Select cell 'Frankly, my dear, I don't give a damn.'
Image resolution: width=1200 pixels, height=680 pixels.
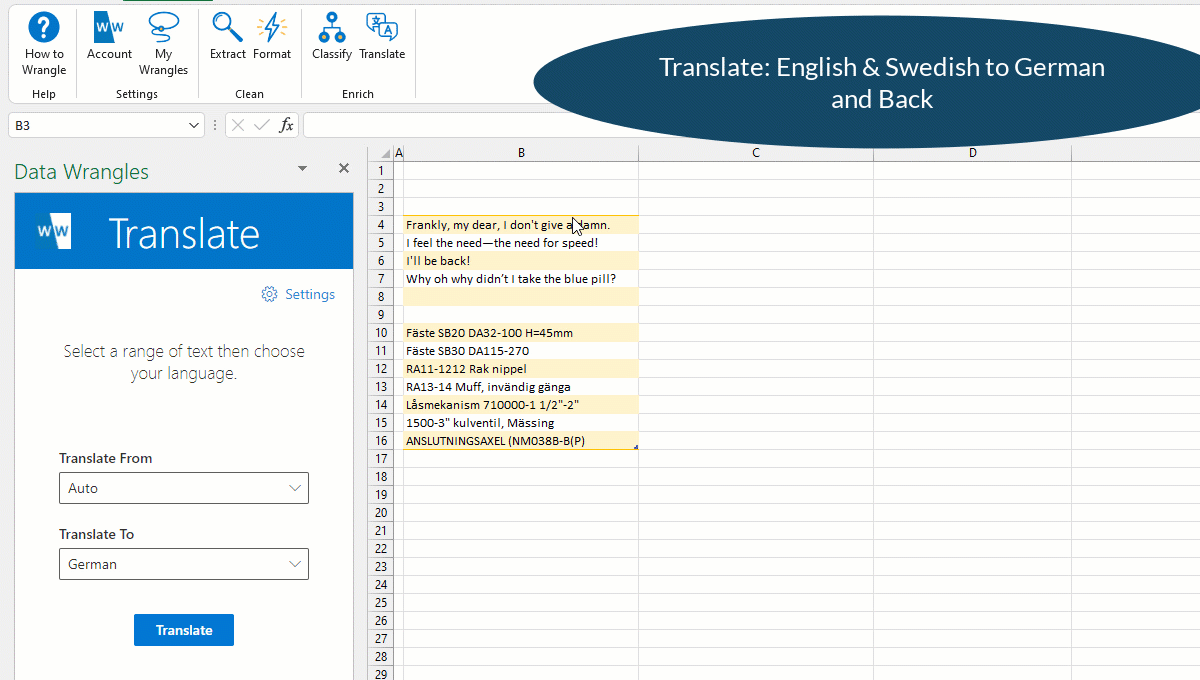click(521, 225)
